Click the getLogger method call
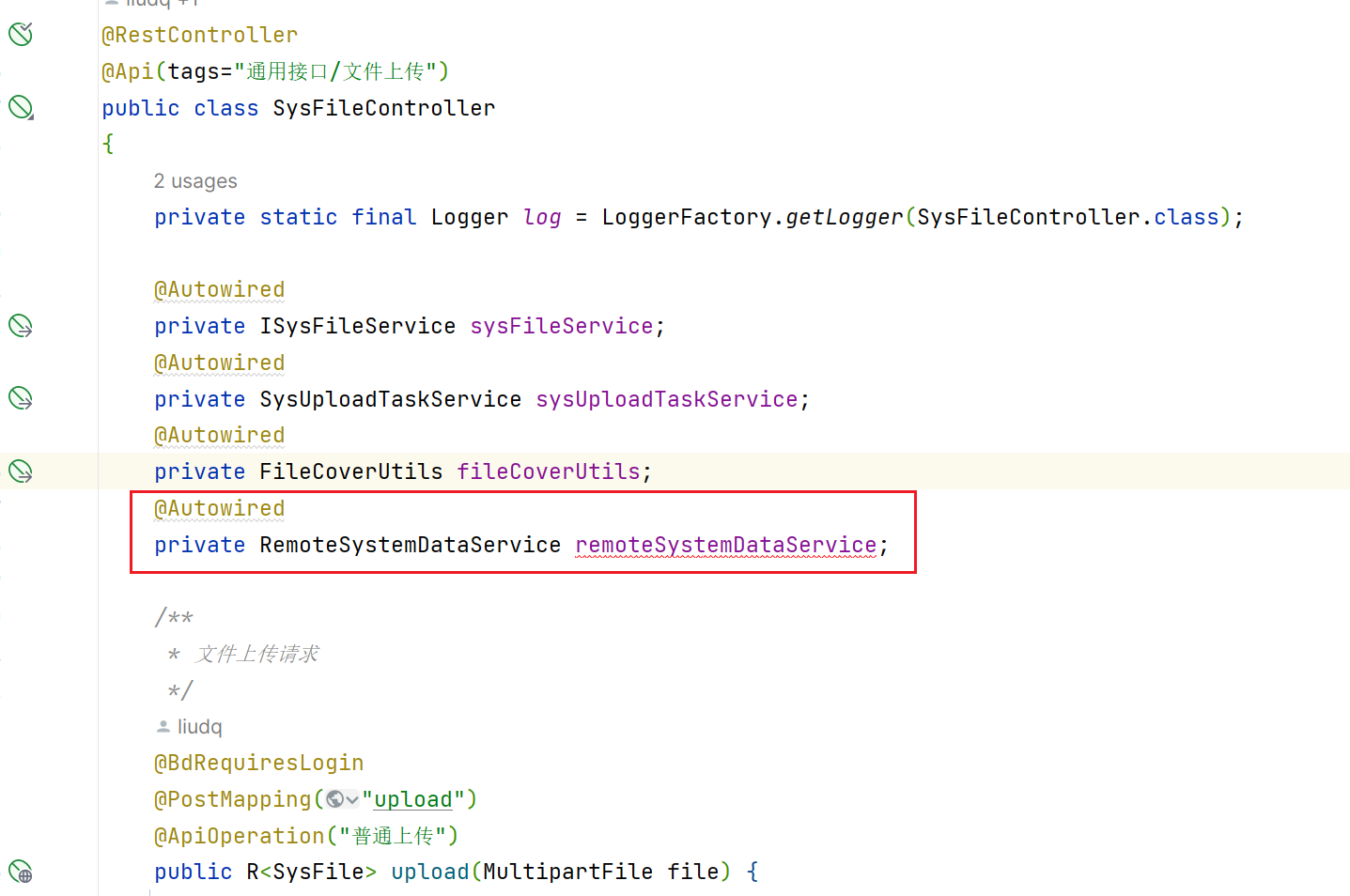1350x896 pixels. (845, 217)
